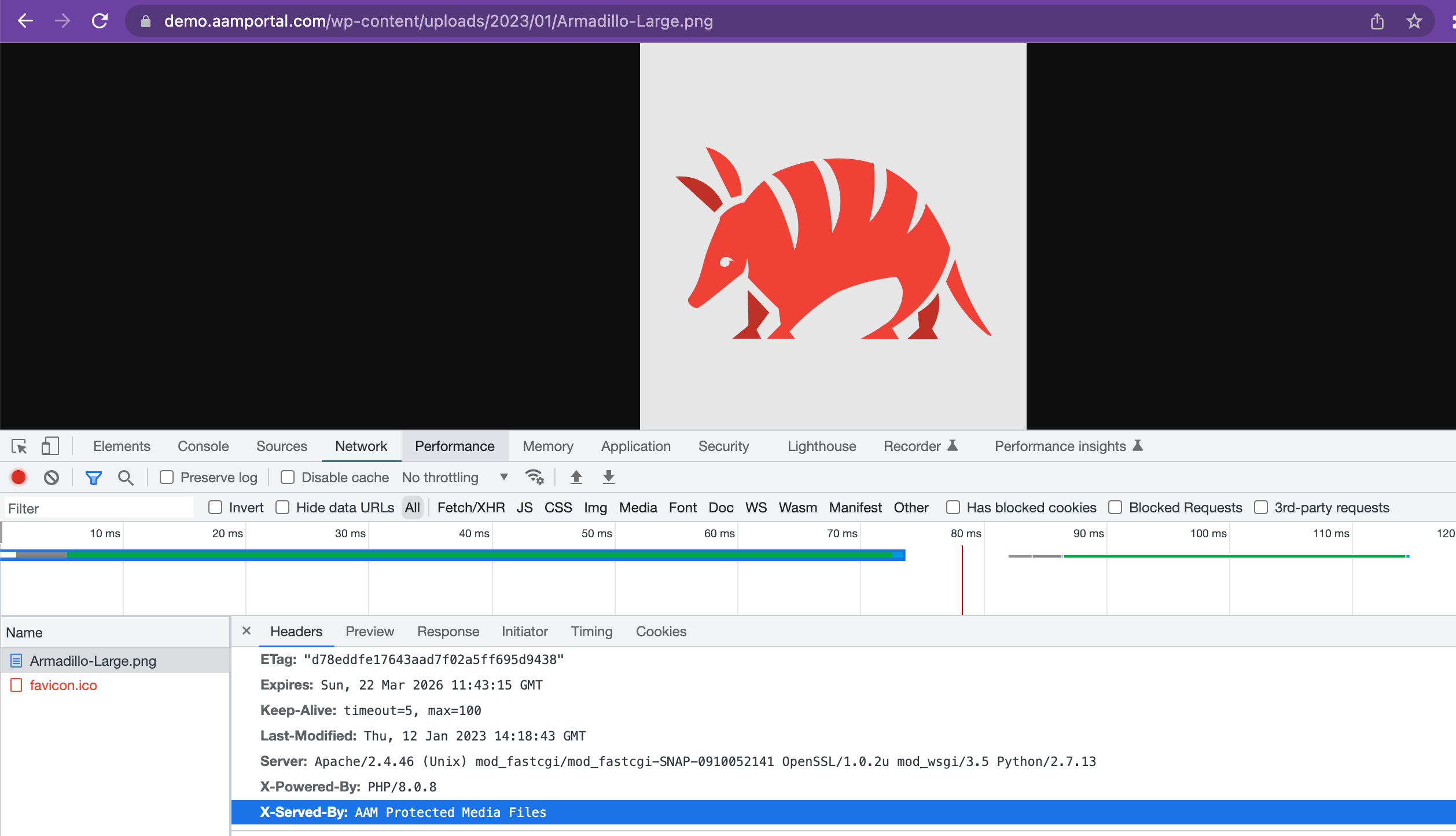Toggle the filter funnel icon
This screenshot has width=1456, height=836.
pyautogui.click(x=93, y=478)
